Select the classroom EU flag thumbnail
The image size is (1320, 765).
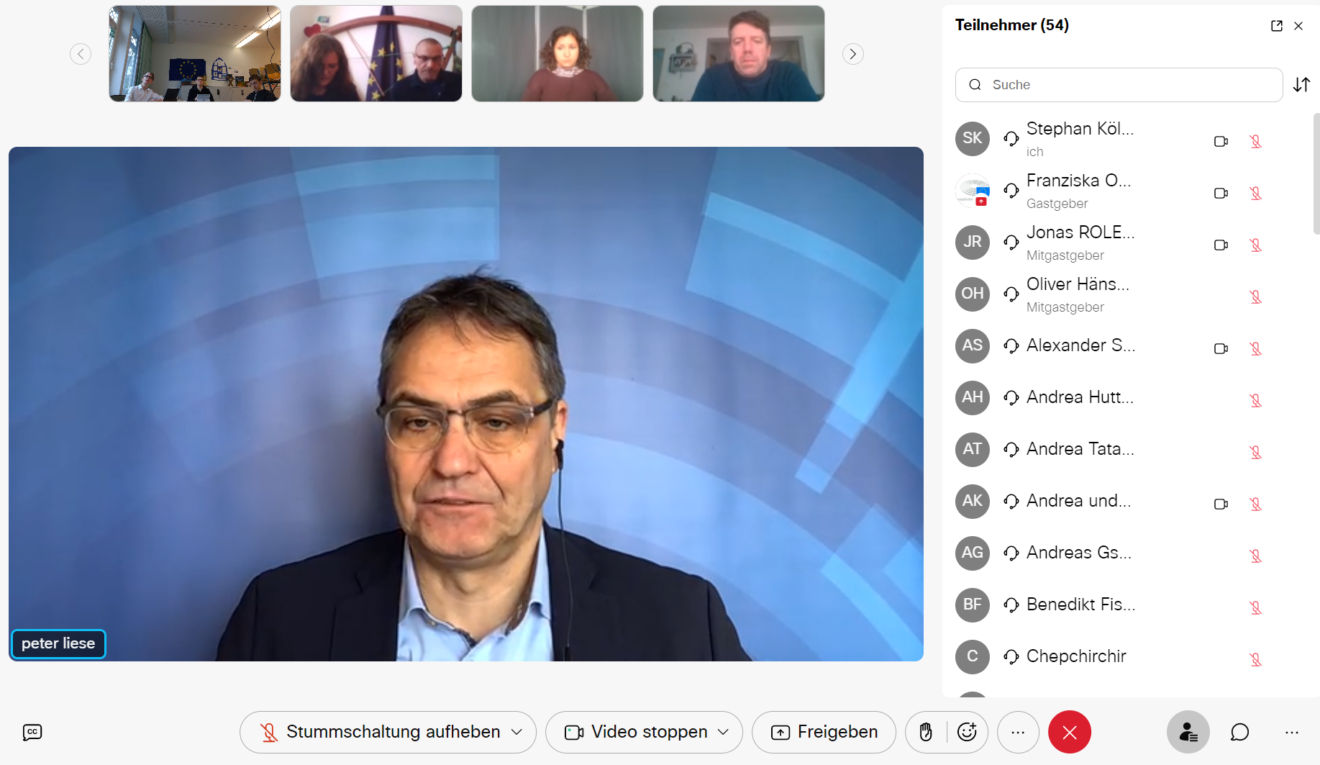(195, 54)
